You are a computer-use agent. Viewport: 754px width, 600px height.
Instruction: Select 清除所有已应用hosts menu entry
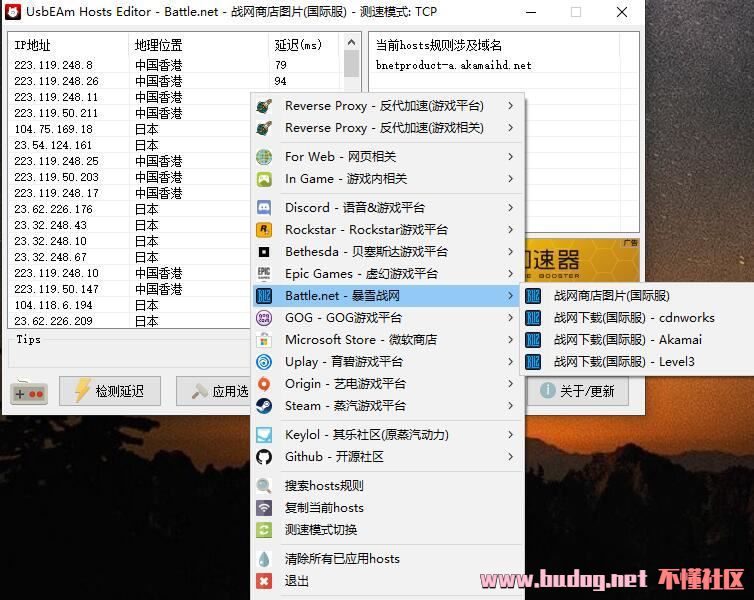coord(386,559)
